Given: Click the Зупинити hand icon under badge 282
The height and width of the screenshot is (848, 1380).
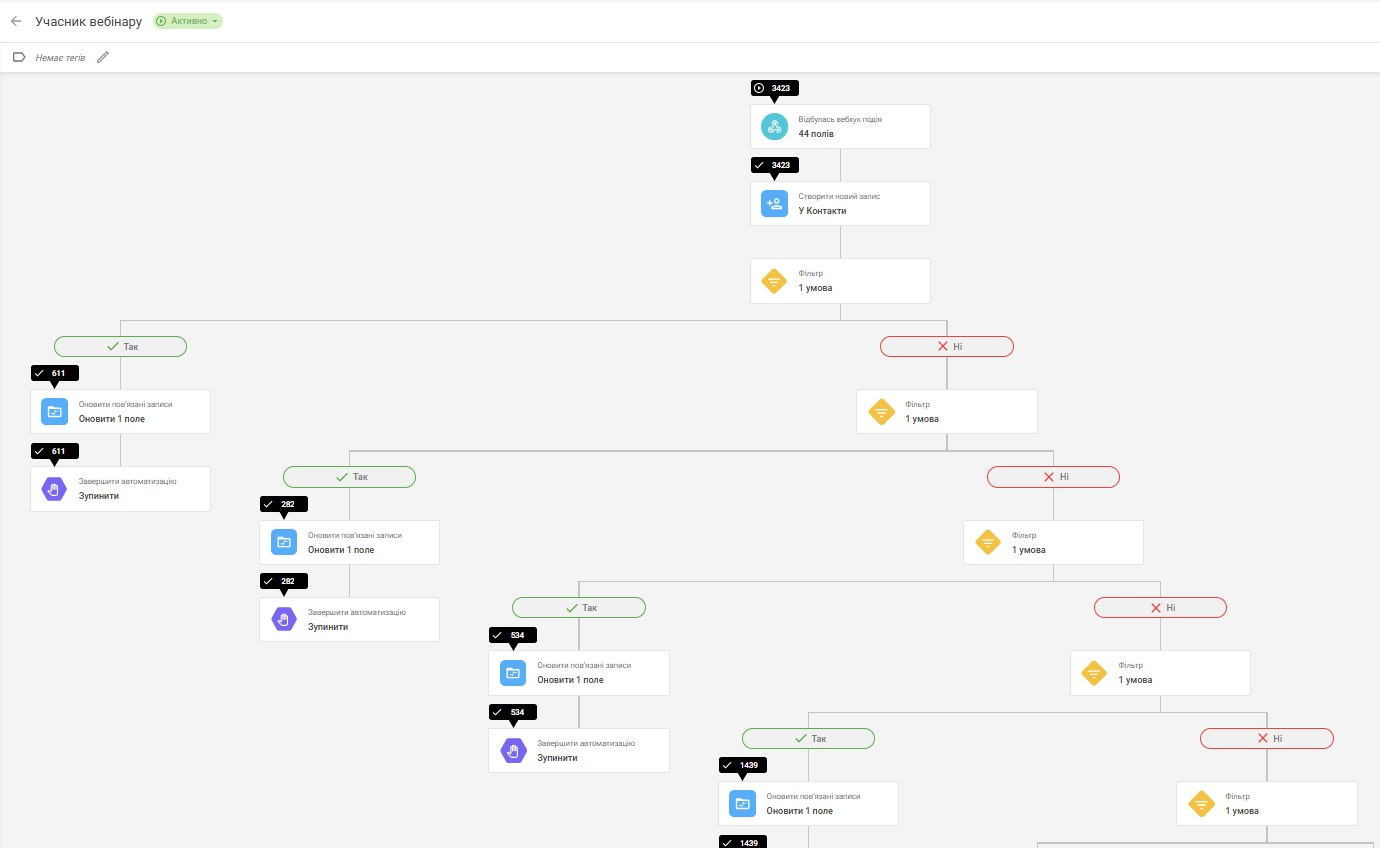Looking at the screenshot, I should 283,620.
